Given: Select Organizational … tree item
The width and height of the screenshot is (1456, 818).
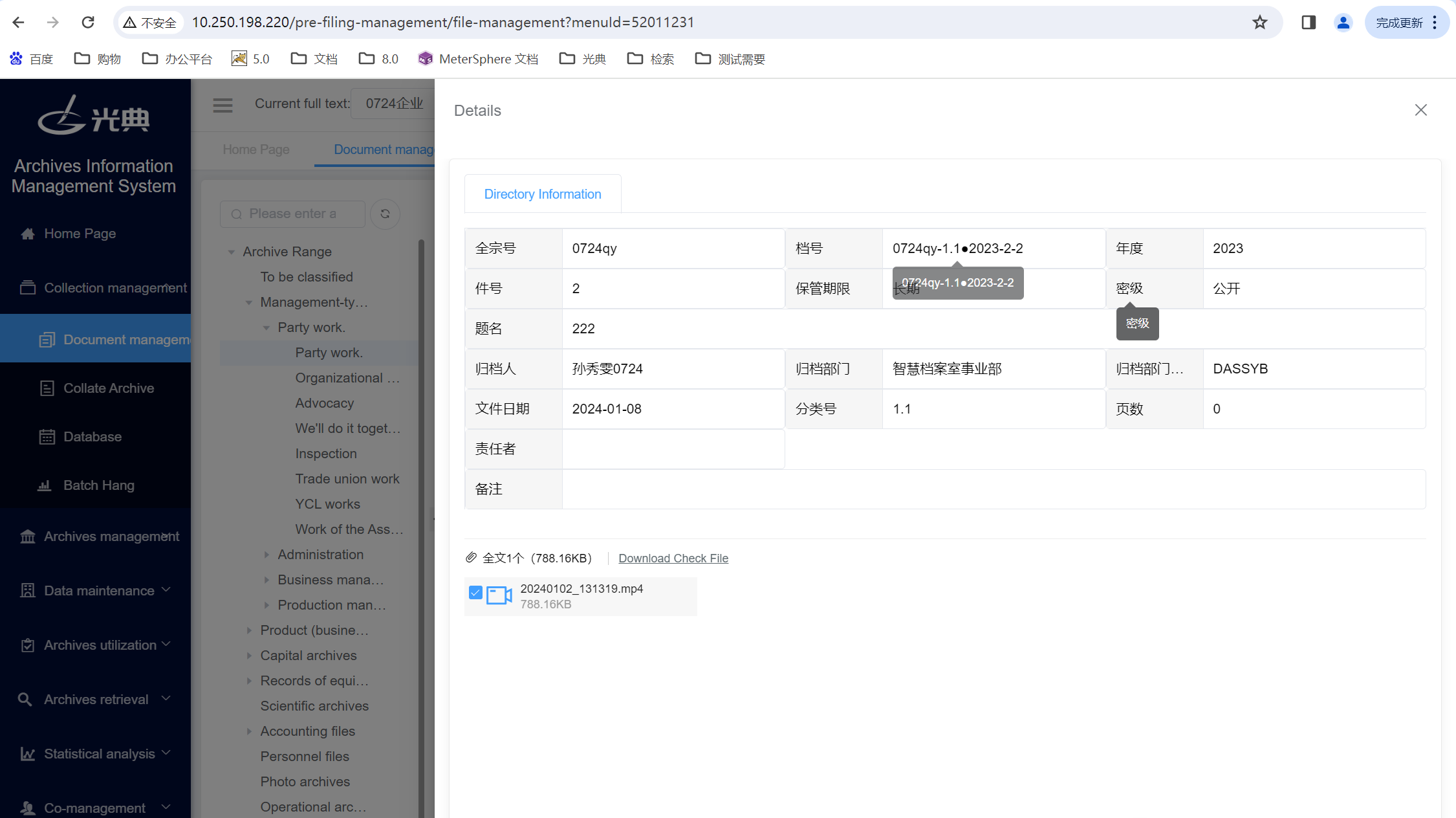Looking at the screenshot, I should pos(347,378).
